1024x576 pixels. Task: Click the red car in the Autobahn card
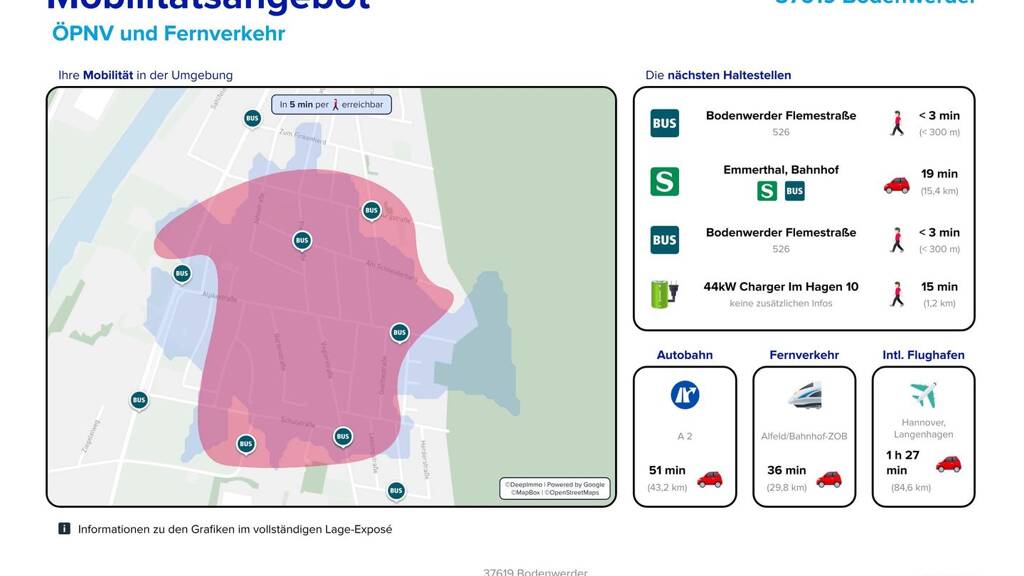coord(709,478)
